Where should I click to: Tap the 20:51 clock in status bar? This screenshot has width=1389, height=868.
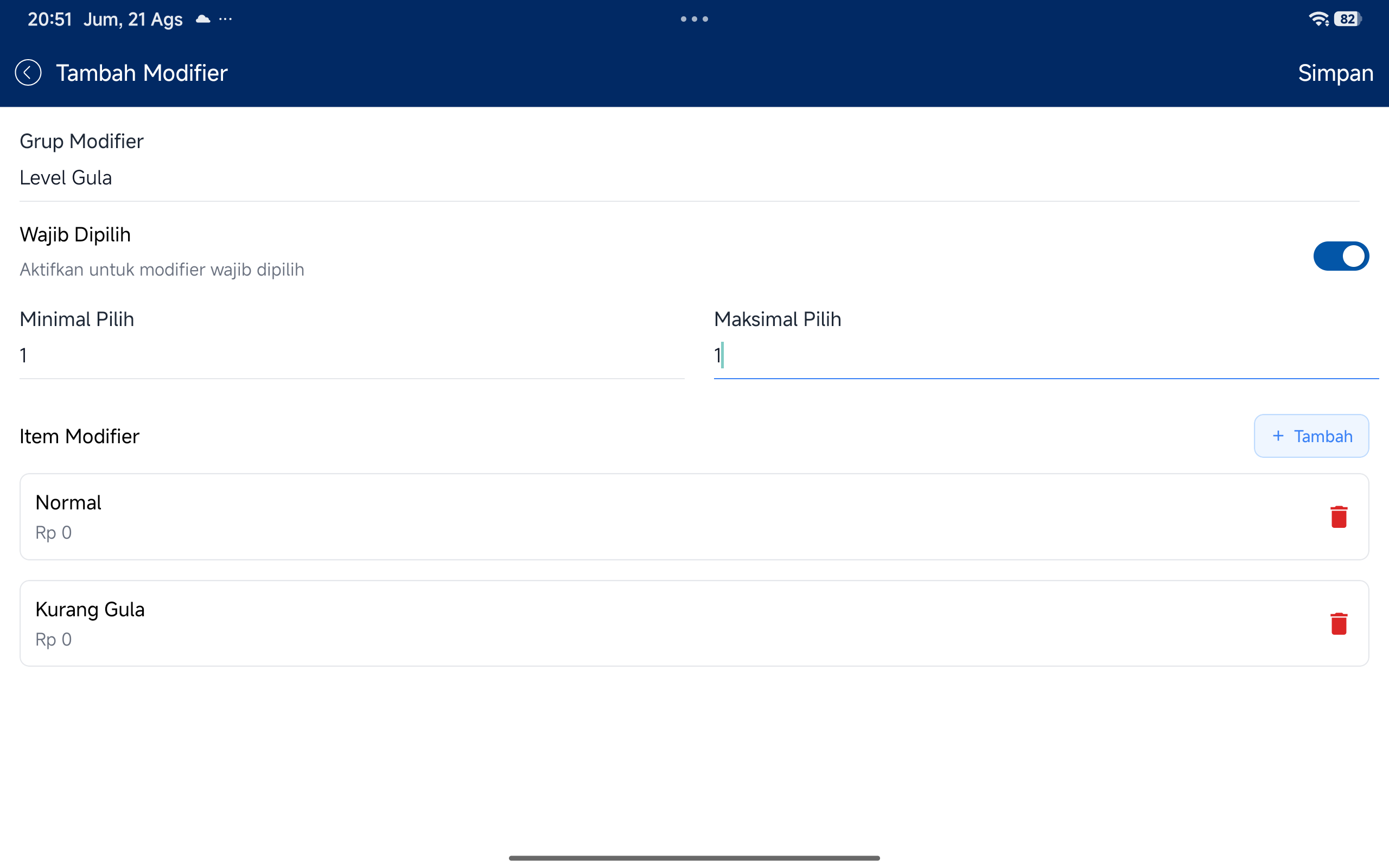coord(50,19)
